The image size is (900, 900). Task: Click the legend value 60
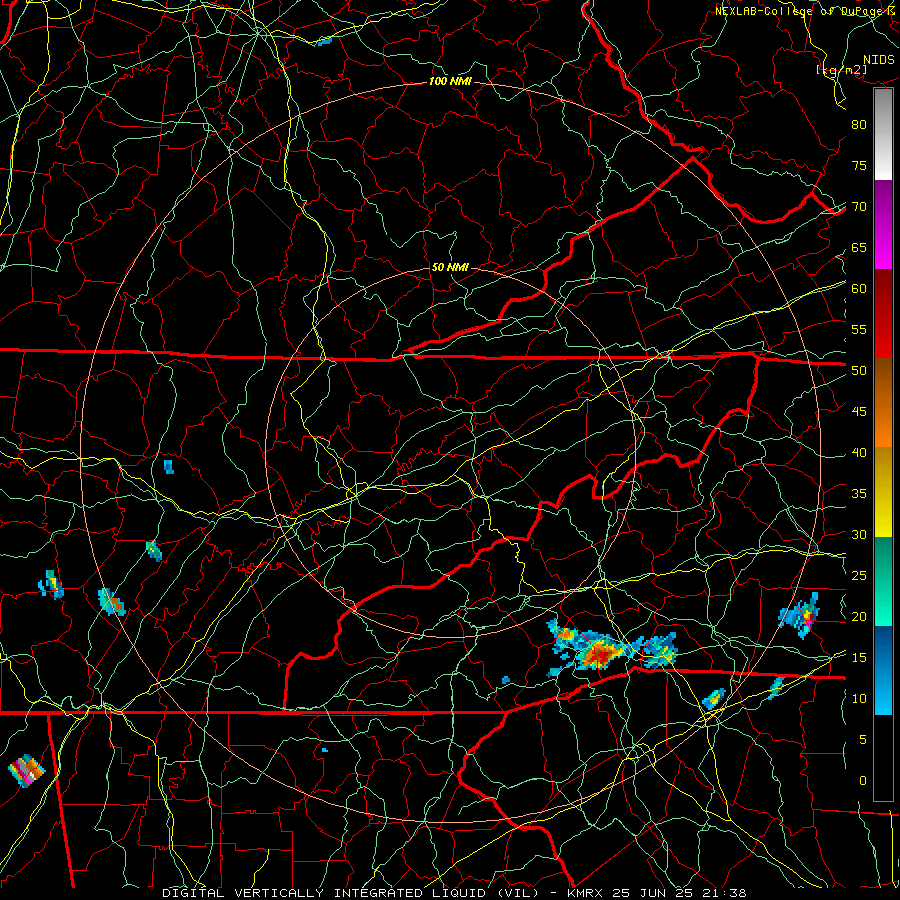[859, 289]
